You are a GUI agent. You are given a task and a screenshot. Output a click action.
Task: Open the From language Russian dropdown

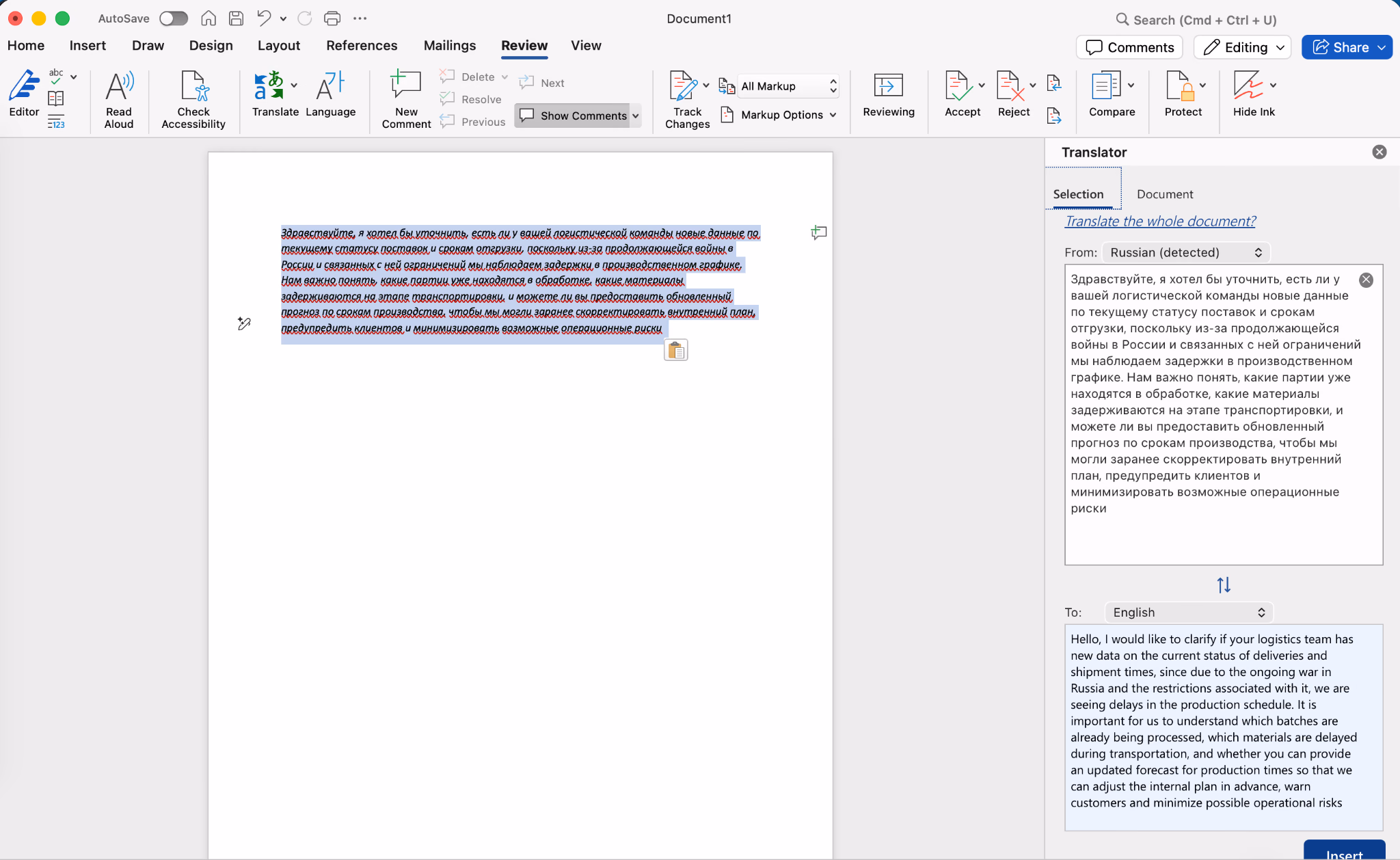point(1186,252)
